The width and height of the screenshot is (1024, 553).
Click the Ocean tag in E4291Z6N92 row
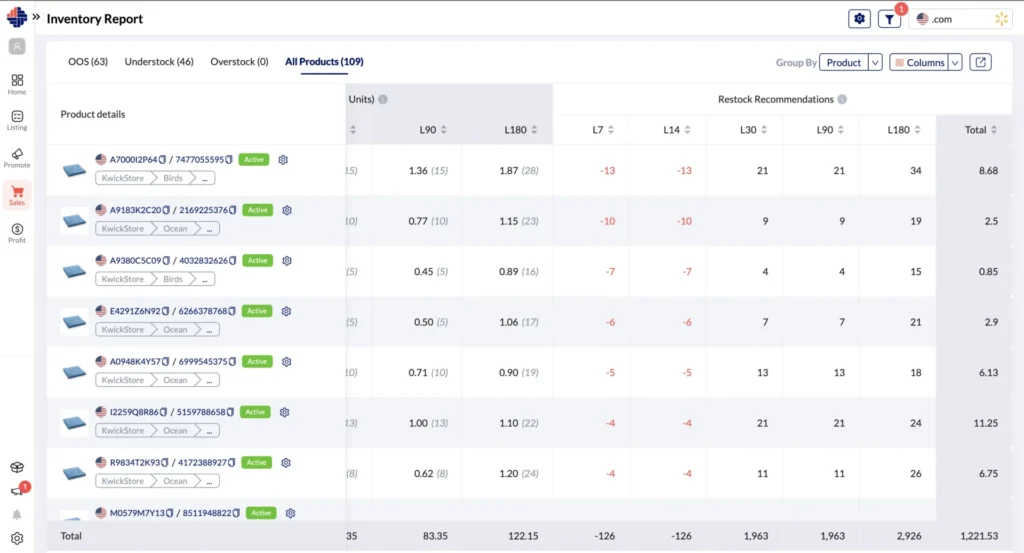(175, 330)
